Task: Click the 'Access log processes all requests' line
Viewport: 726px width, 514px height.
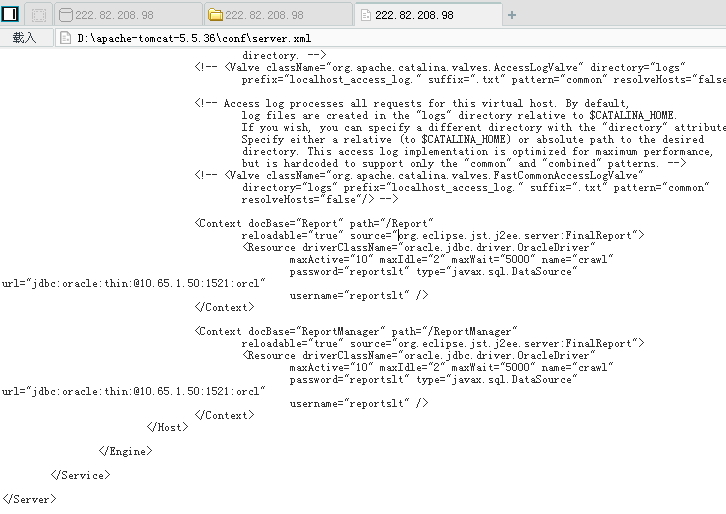Action: 412,103
